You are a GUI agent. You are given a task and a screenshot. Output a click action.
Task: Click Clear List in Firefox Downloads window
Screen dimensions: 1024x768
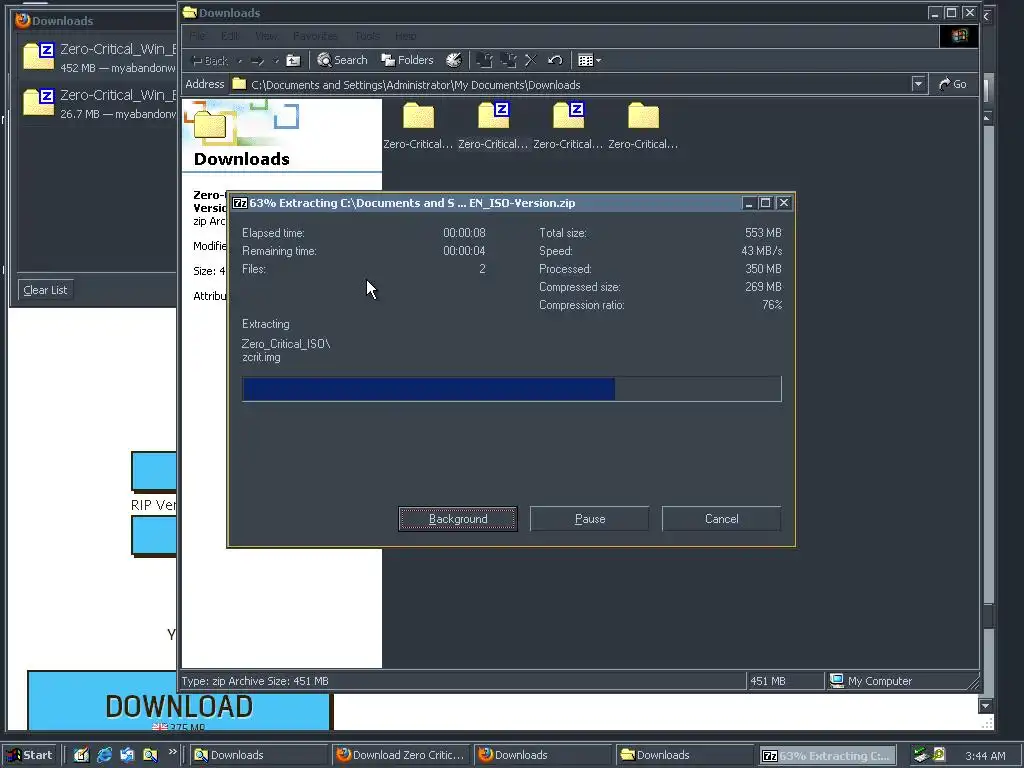coord(45,290)
